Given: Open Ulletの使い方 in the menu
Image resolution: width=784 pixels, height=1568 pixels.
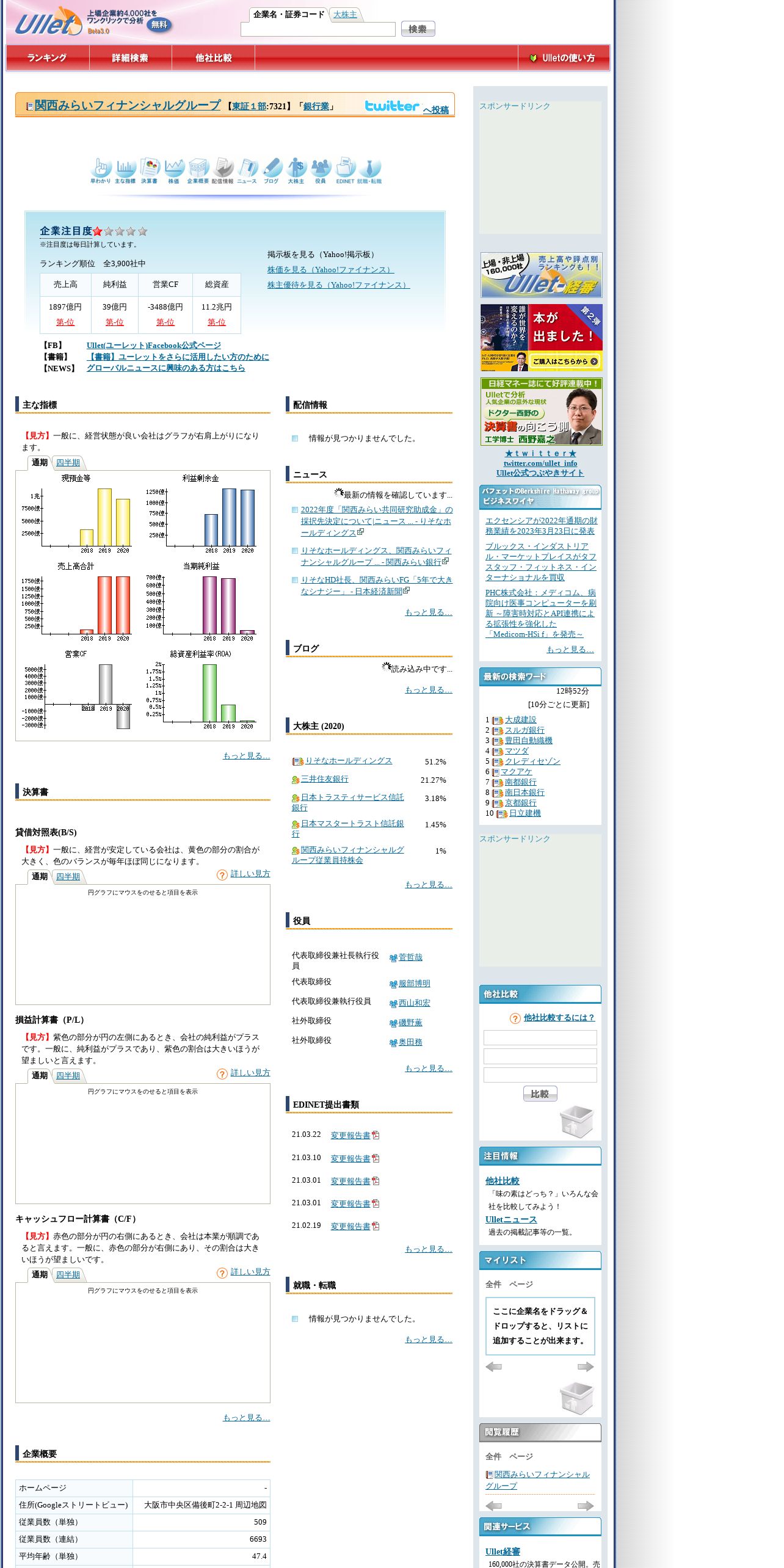Looking at the screenshot, I should click(563, 58).
